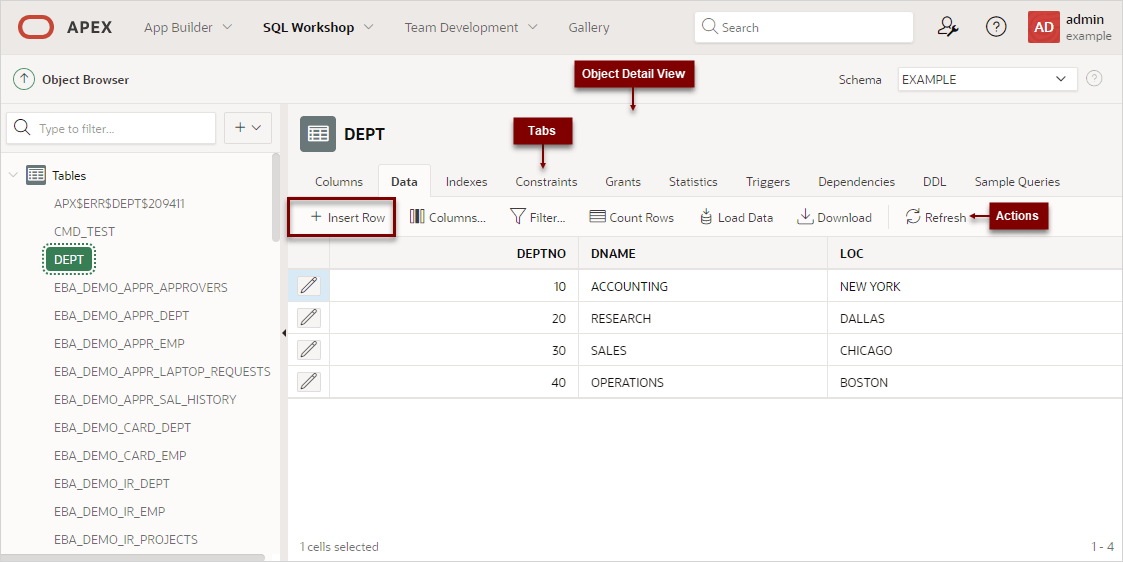This screenshot has height=562, width=1123.
Task: Click the object tree vertical scrollbar
Action: (276, 197)
